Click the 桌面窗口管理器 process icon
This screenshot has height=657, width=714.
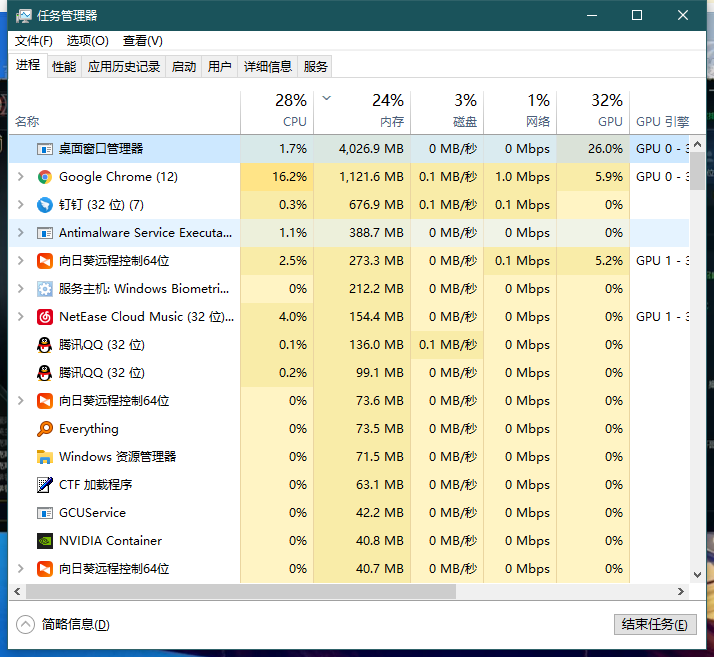coord(45,149)
